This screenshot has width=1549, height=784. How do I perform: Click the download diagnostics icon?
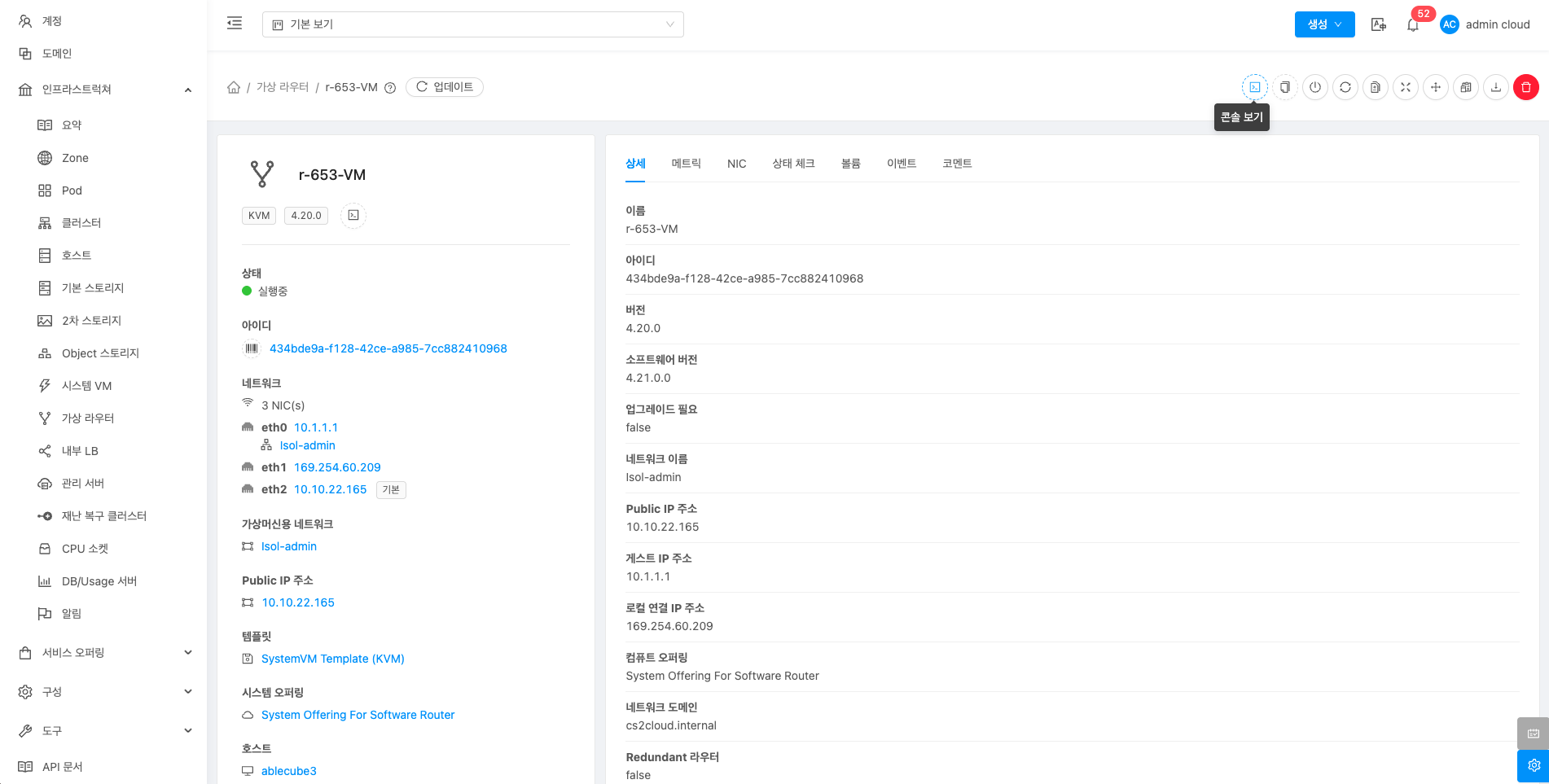pyautogui.click(x=1495, y=87)
